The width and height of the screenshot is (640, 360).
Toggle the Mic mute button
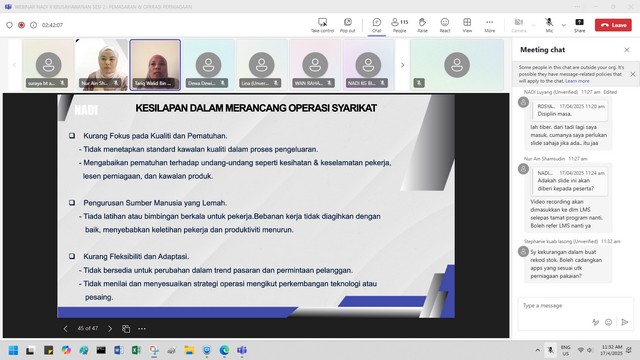click(549, 25)
